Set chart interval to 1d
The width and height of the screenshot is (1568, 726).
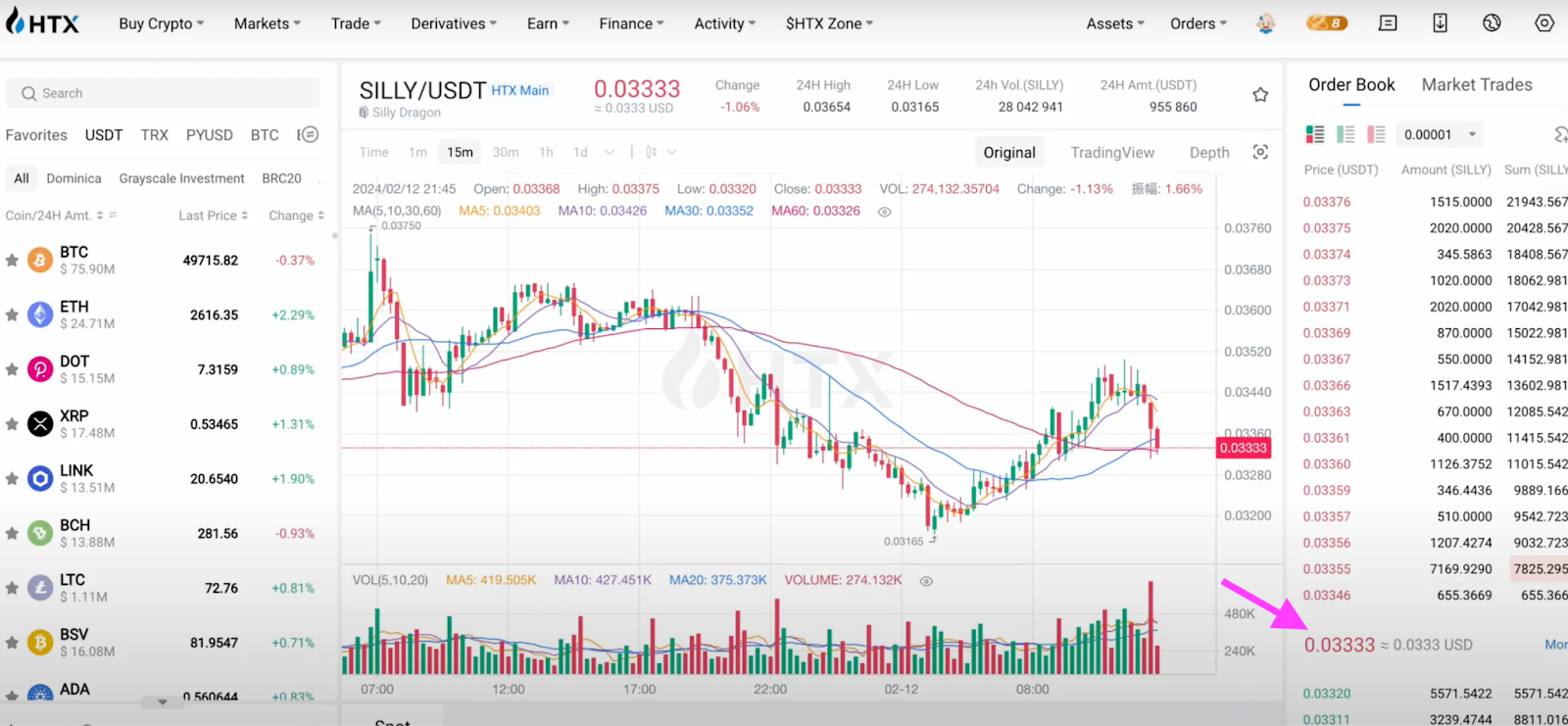click(580, 152)
